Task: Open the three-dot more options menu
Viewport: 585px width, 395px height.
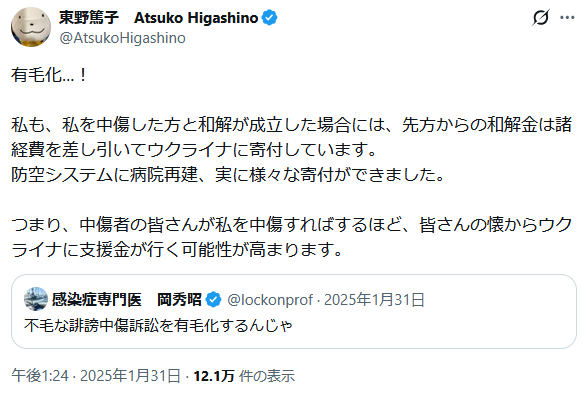Action: pyautogui.click(x=567, y=17)
